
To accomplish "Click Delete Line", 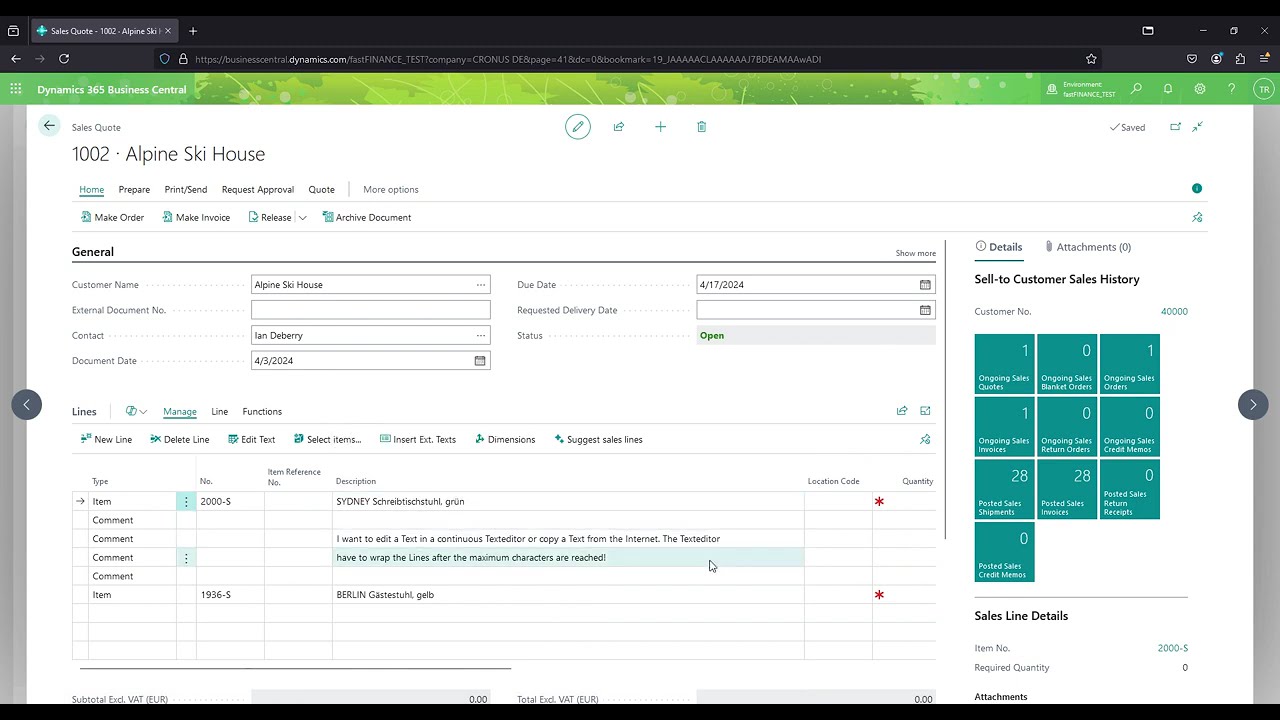I will [180, 439].
